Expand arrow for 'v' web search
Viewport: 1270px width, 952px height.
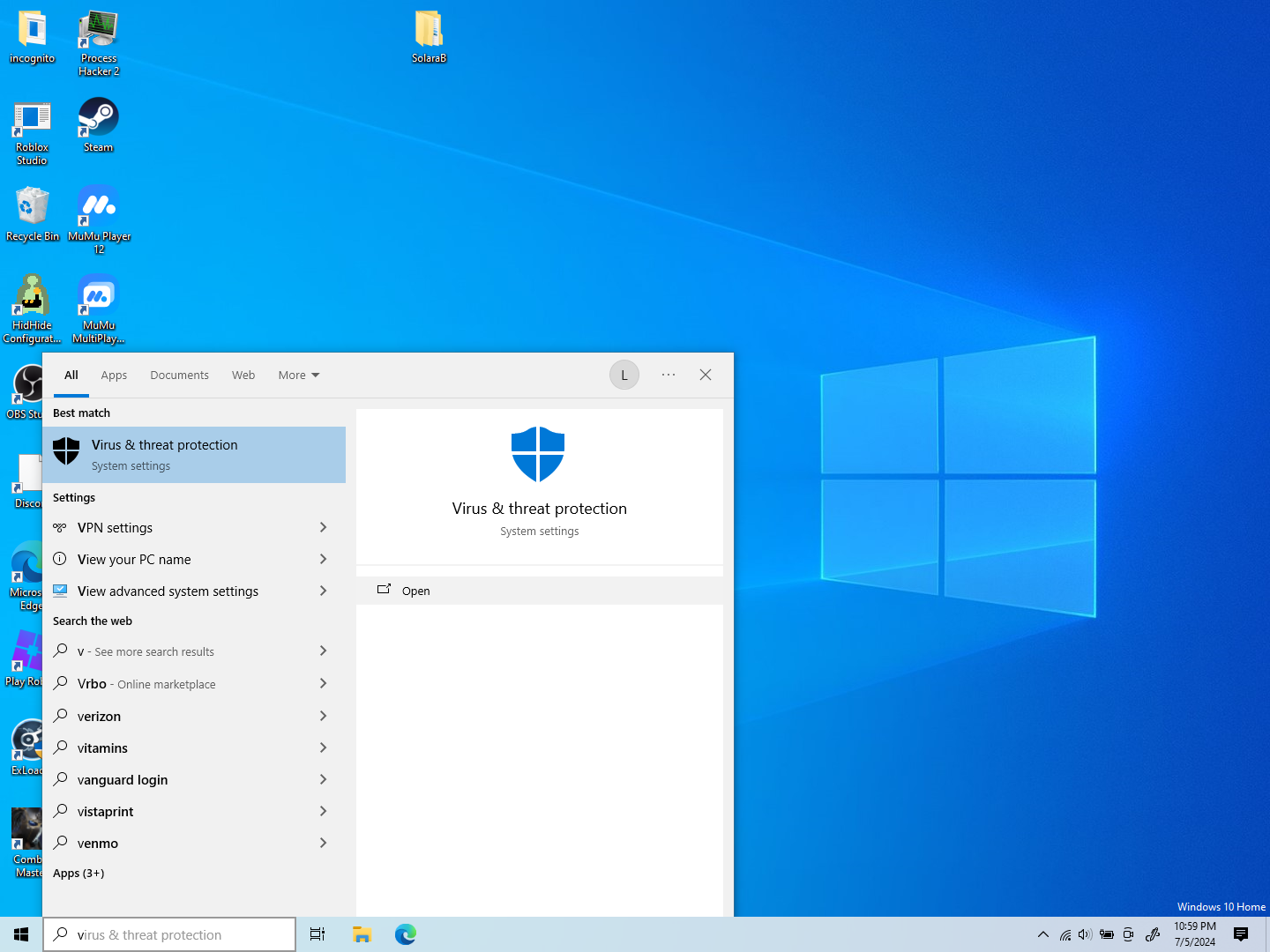click(x=324, y=651)
